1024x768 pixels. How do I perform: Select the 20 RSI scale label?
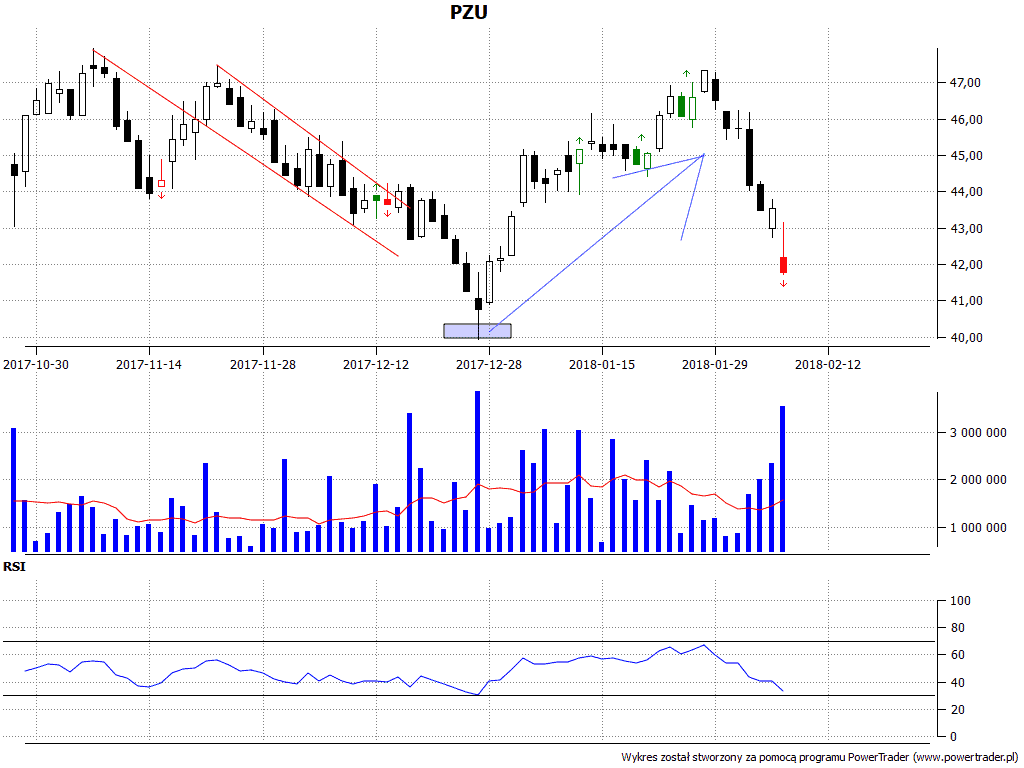[x=957, y=710]
